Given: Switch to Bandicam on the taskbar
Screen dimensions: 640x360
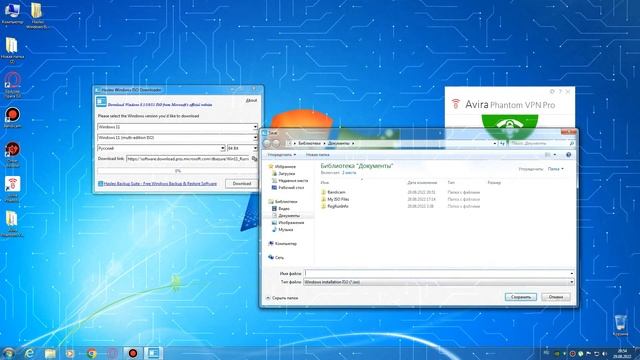Looking at the screenshot, I should 133,353.
